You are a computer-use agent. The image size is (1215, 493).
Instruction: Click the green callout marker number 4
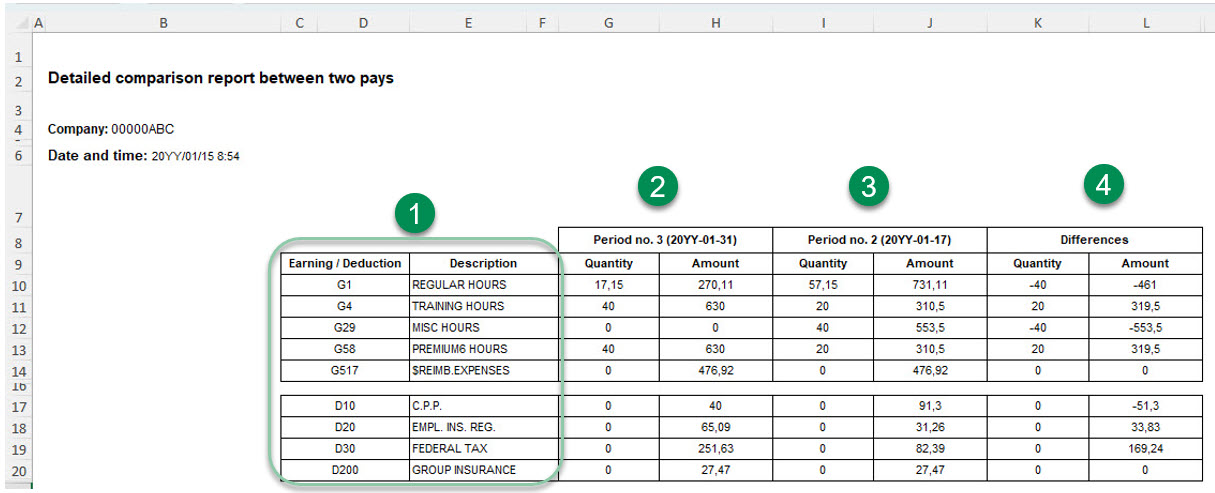tap(1104, 185)
